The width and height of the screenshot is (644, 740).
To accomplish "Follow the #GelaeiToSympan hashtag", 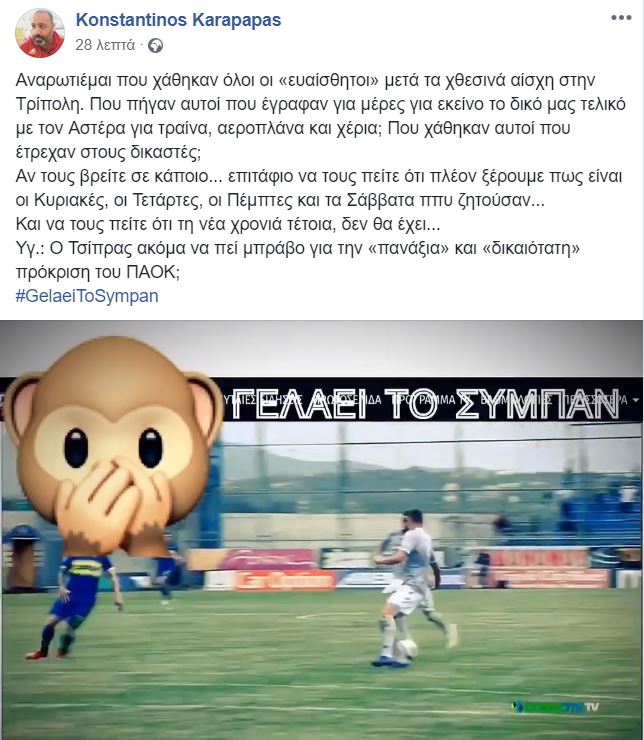I will (87, 296).
